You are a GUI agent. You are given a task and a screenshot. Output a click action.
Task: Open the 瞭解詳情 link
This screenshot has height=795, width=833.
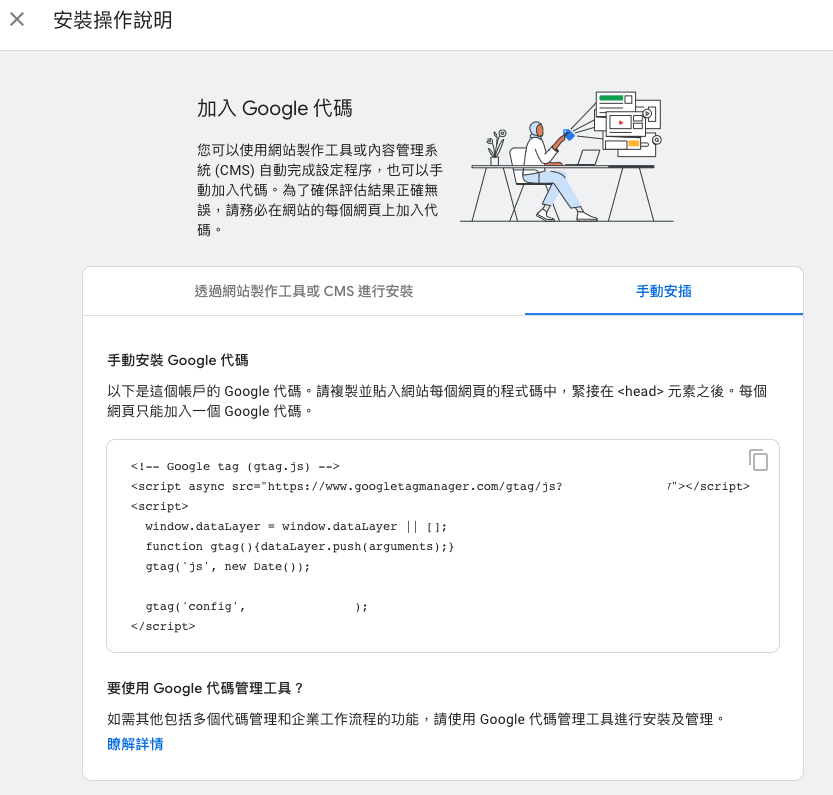(136, 745)
